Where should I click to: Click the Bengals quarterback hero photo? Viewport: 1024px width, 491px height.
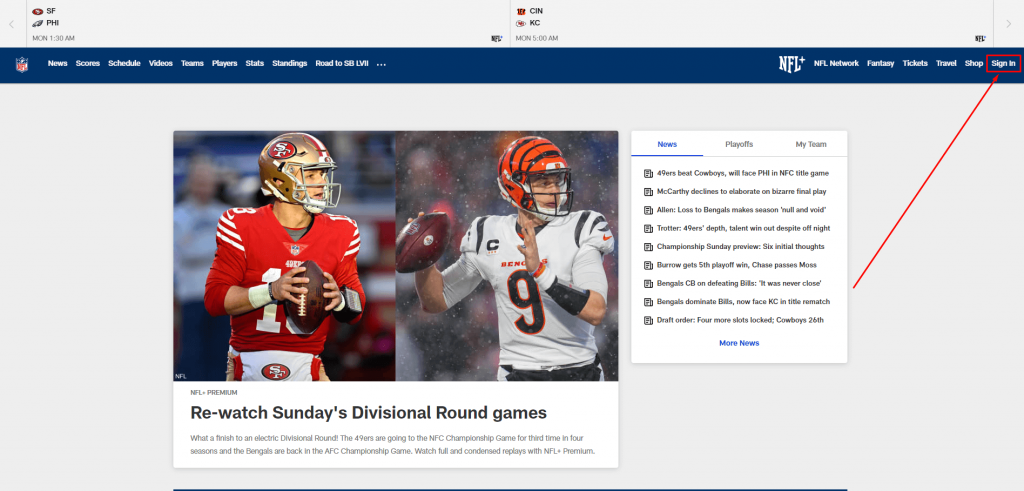point(507,256)
